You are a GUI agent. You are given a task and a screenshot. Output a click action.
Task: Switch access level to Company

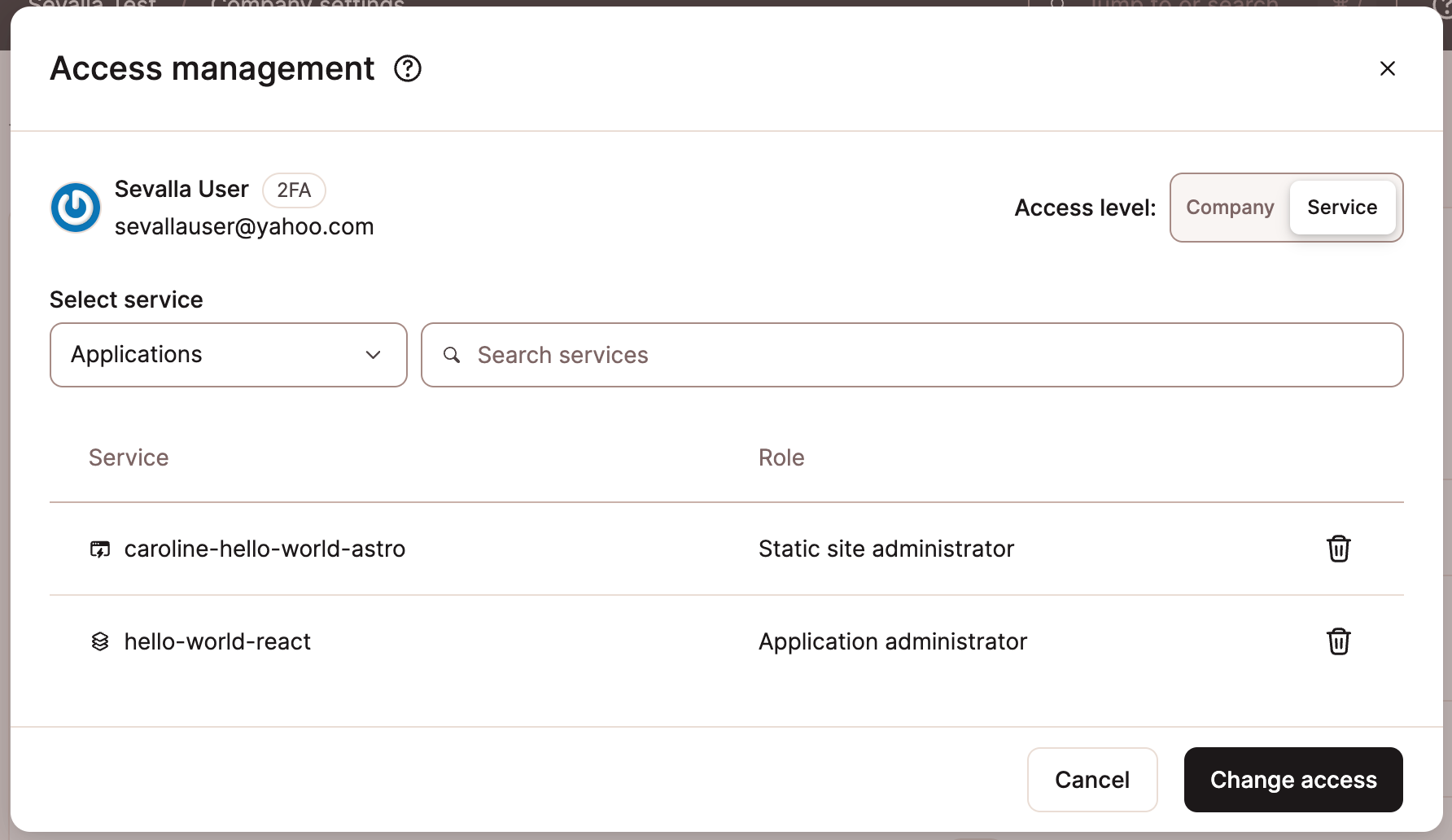[x=1230, y=208]
